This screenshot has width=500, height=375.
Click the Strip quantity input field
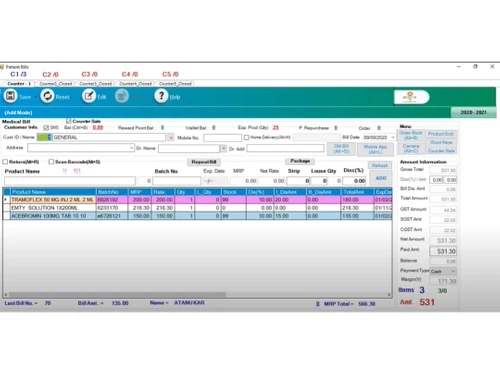click(x=298, y=181)
